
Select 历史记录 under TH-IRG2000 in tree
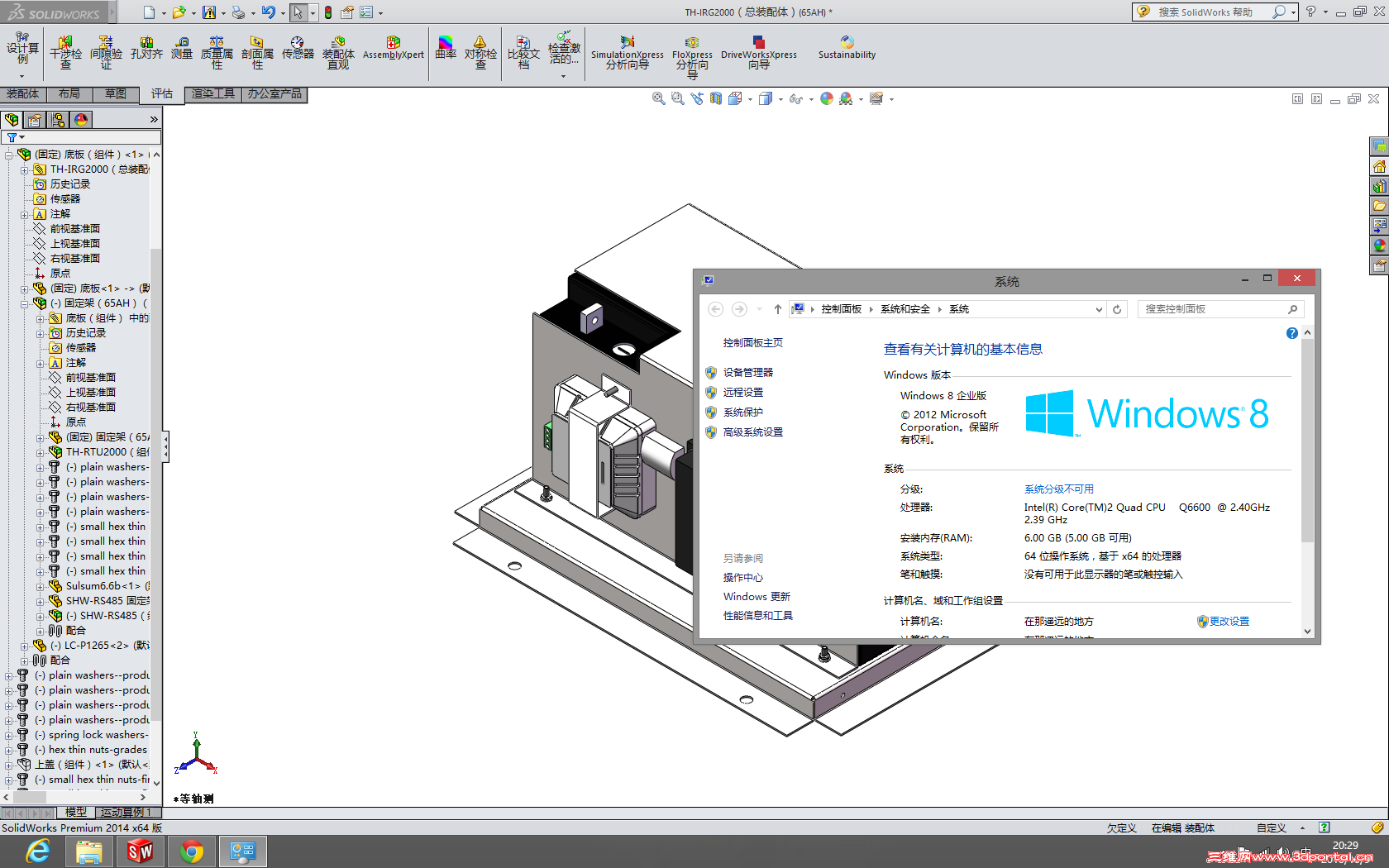[x=70, y=184]
